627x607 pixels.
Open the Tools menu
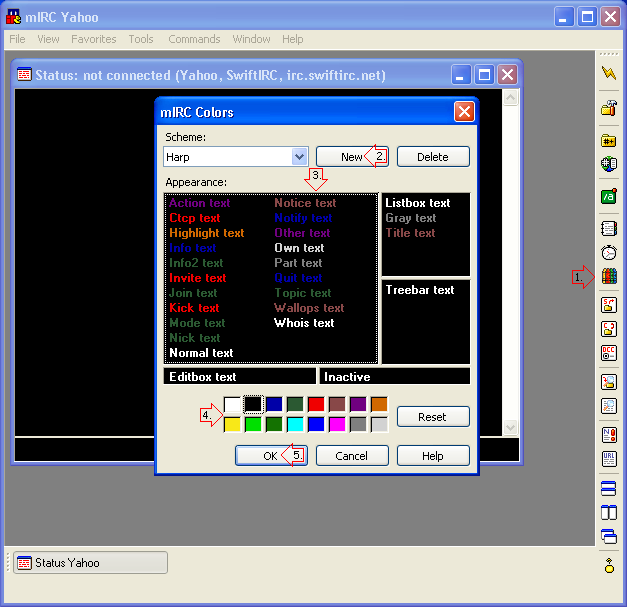tap(141, 39)
